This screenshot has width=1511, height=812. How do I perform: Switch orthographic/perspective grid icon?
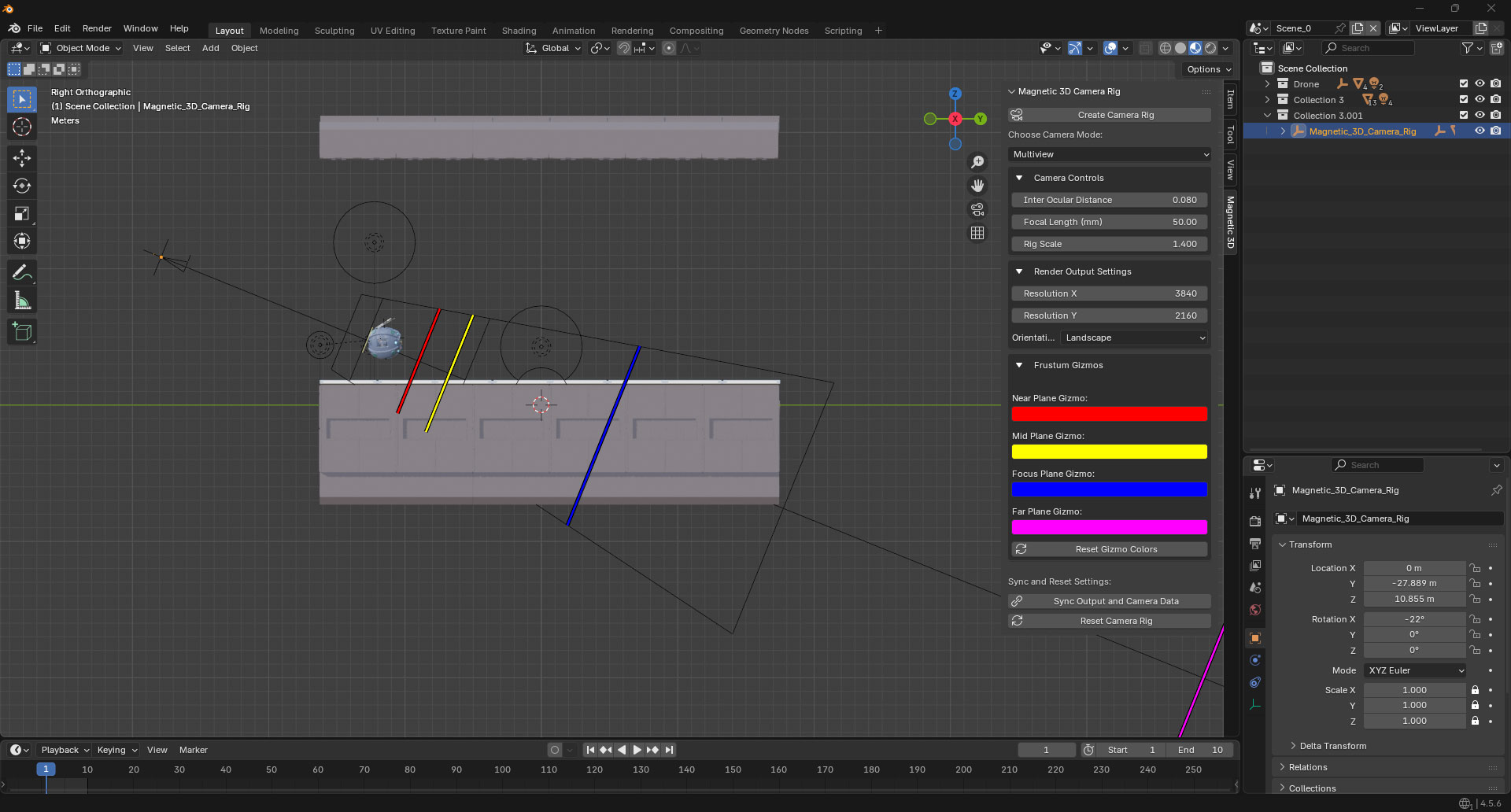click(x=977, y=233)
